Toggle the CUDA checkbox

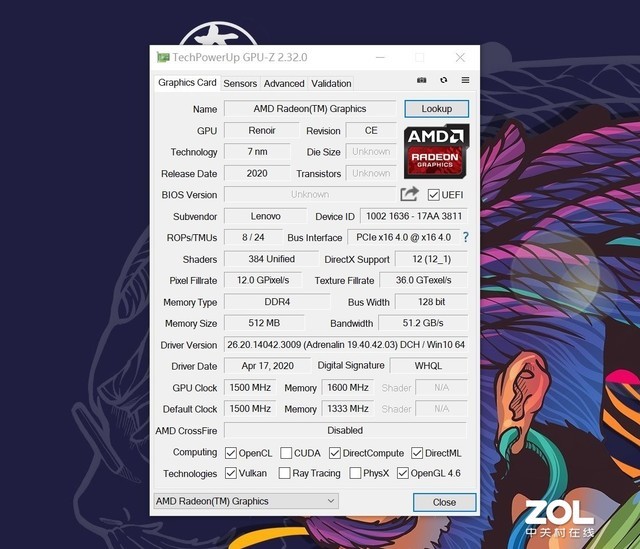point(286,453)
